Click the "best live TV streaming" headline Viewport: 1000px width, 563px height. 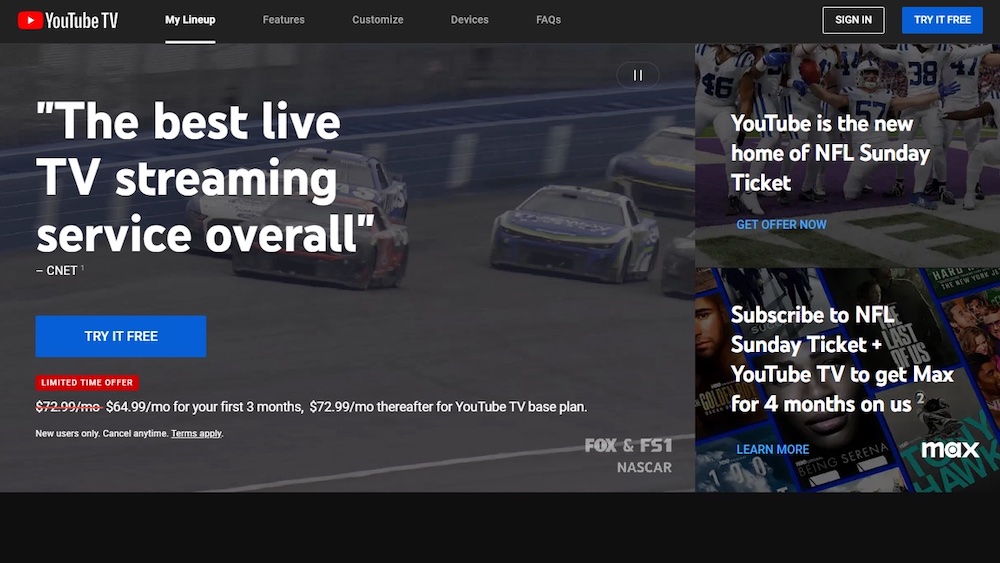[x=205, y=178]
